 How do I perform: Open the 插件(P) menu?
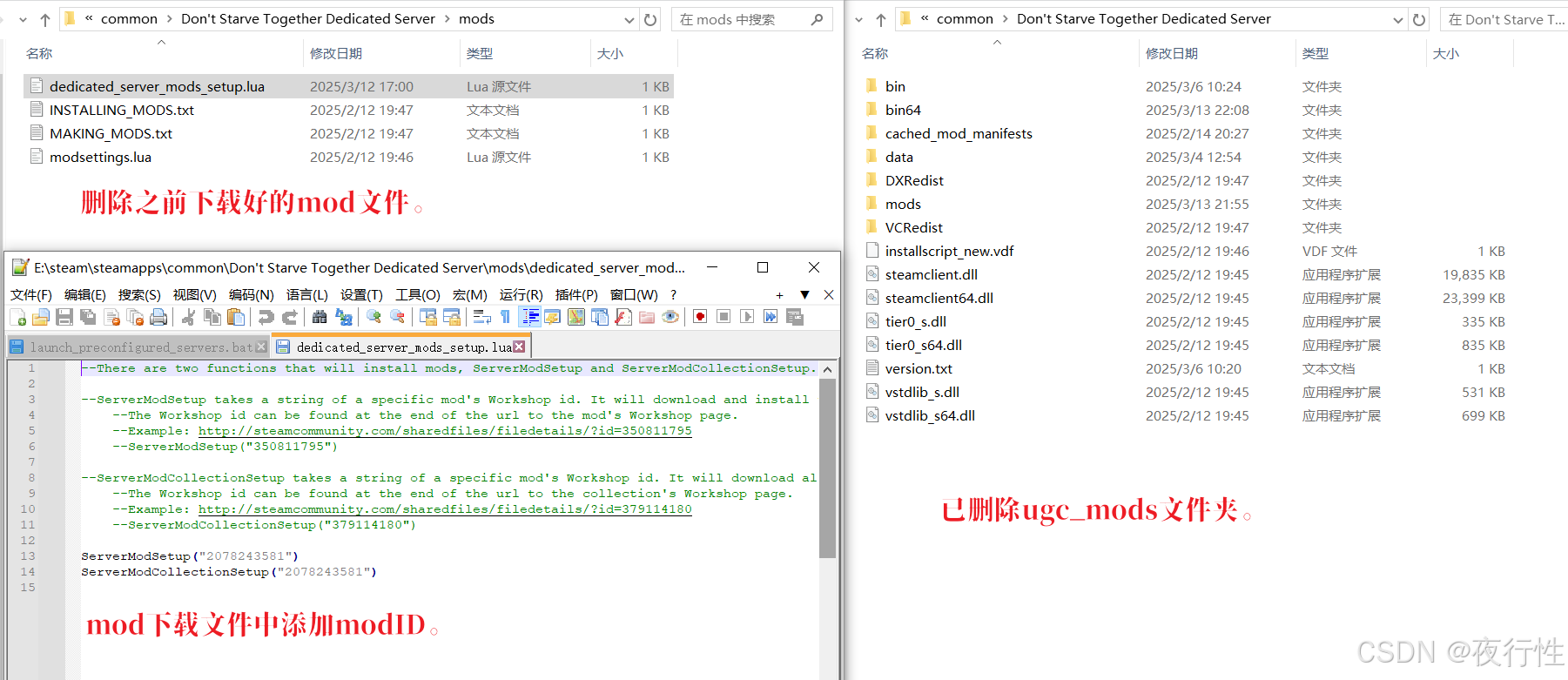576,295
